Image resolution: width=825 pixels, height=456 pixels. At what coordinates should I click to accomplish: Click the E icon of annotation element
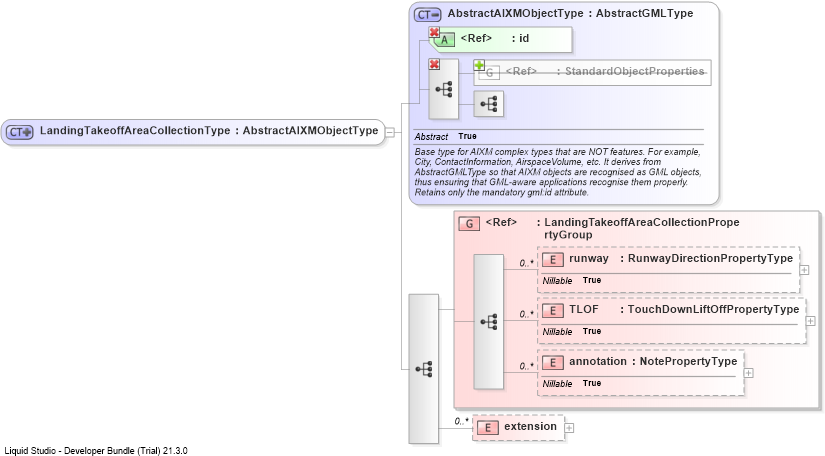(x=553, y=363)
